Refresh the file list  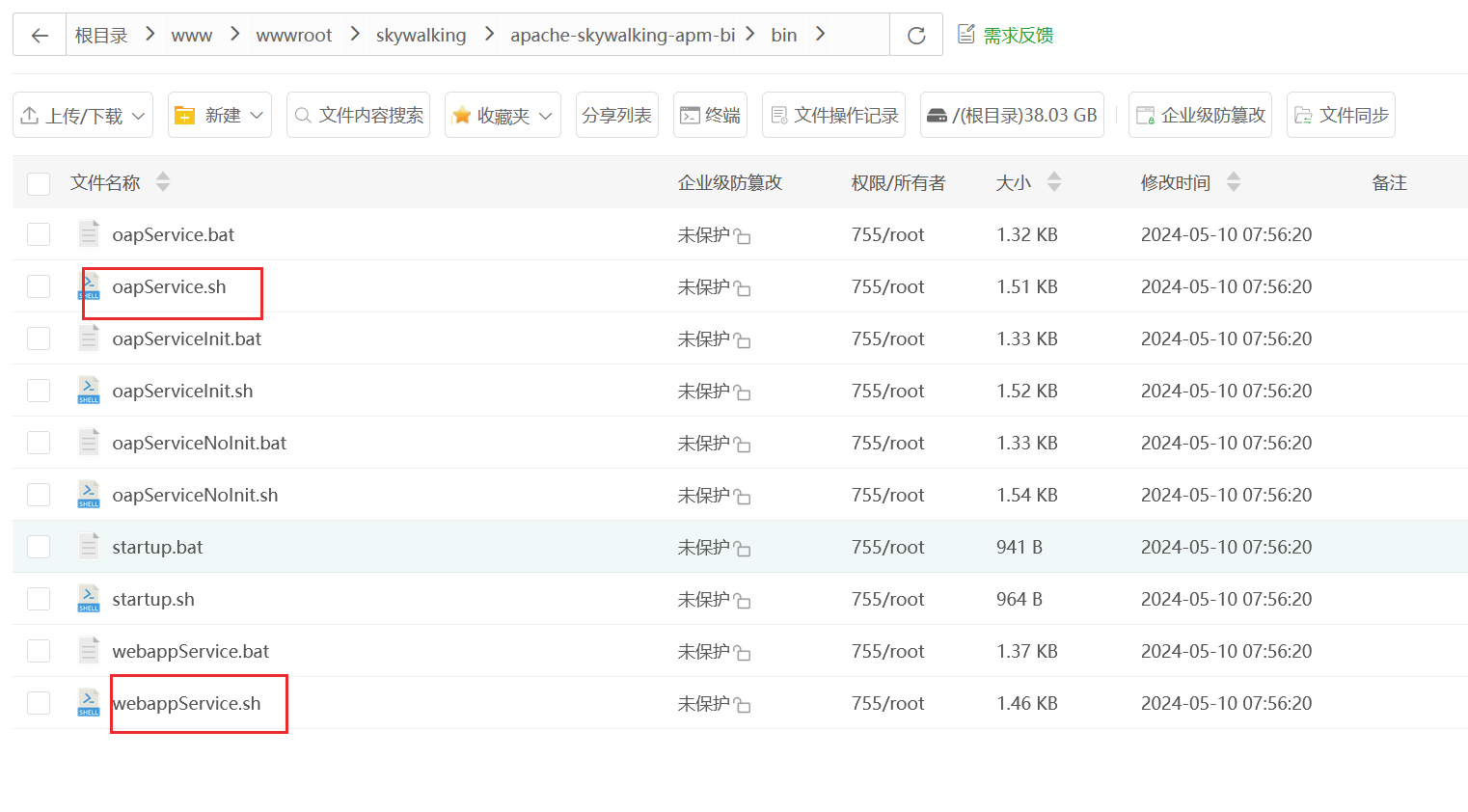[916, 35]
